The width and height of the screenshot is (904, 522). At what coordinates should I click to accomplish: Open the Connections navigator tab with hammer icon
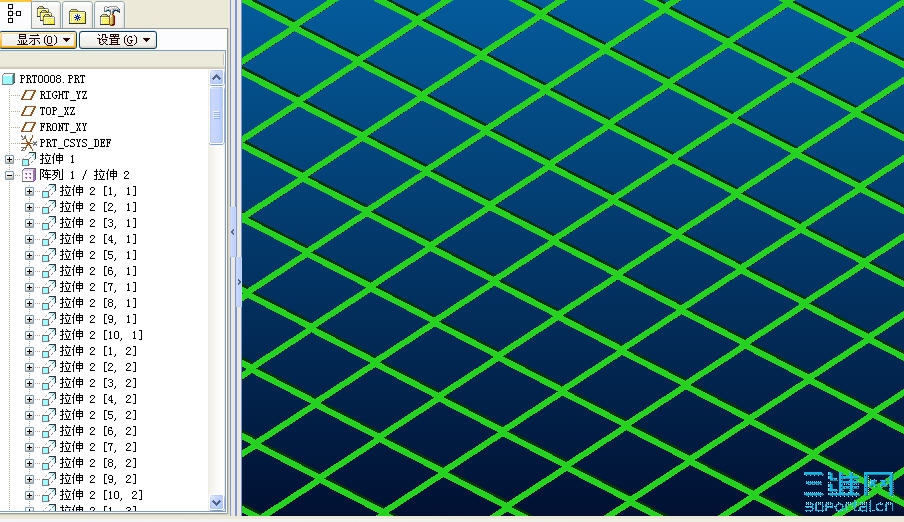[x=108, y=16]
